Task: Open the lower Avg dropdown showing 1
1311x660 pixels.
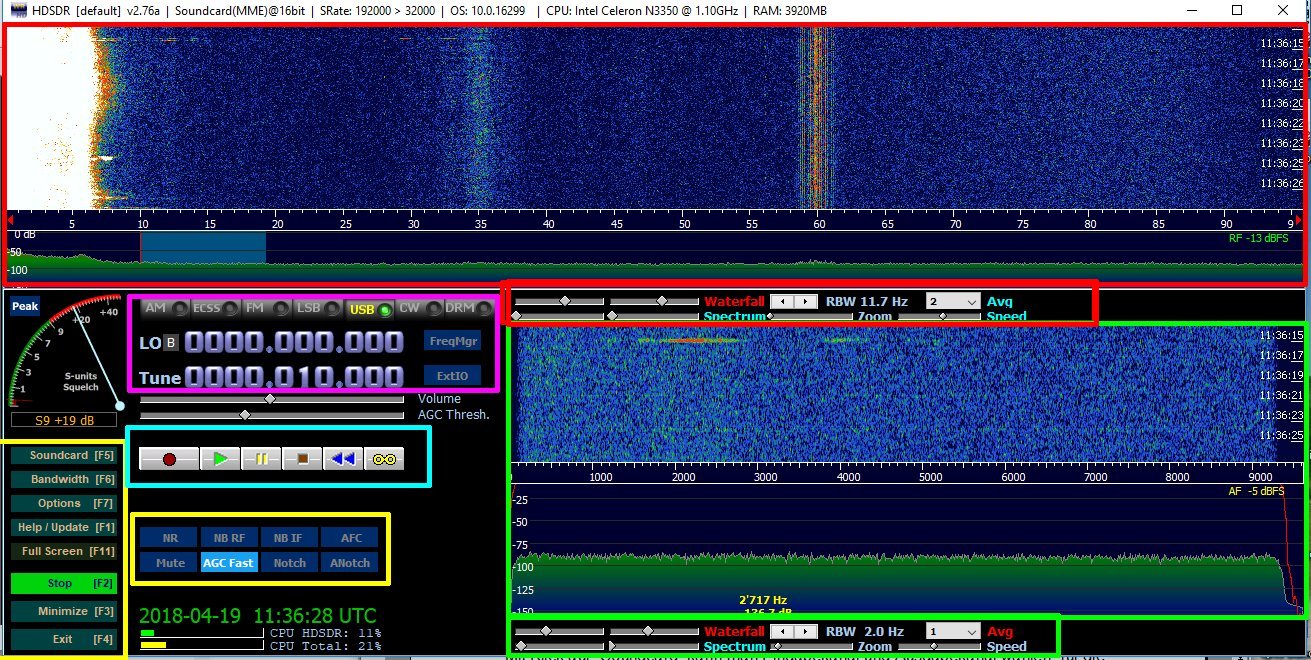Action: [x=952, y=632]
